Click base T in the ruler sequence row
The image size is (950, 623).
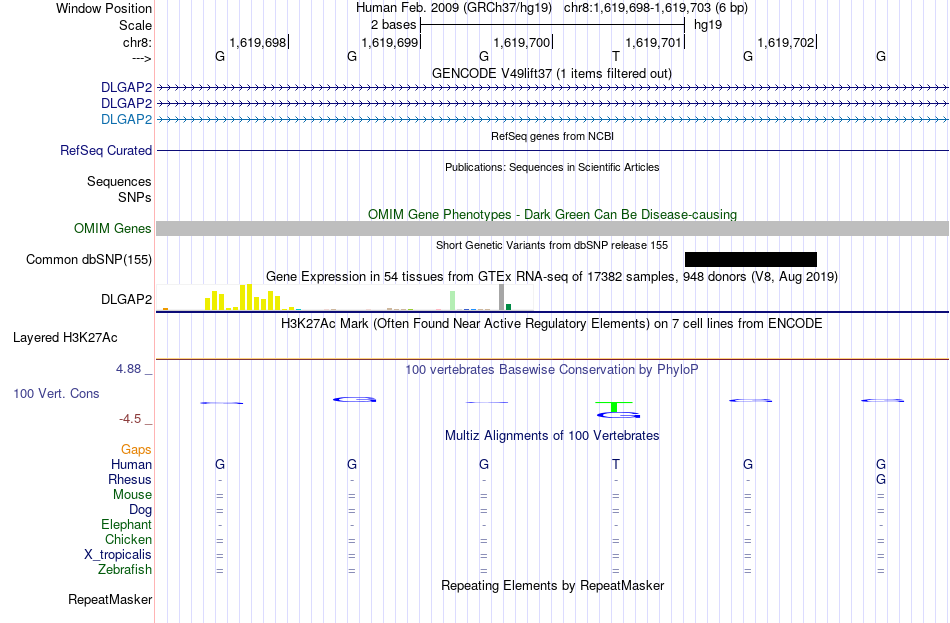(x=616, y=56)
